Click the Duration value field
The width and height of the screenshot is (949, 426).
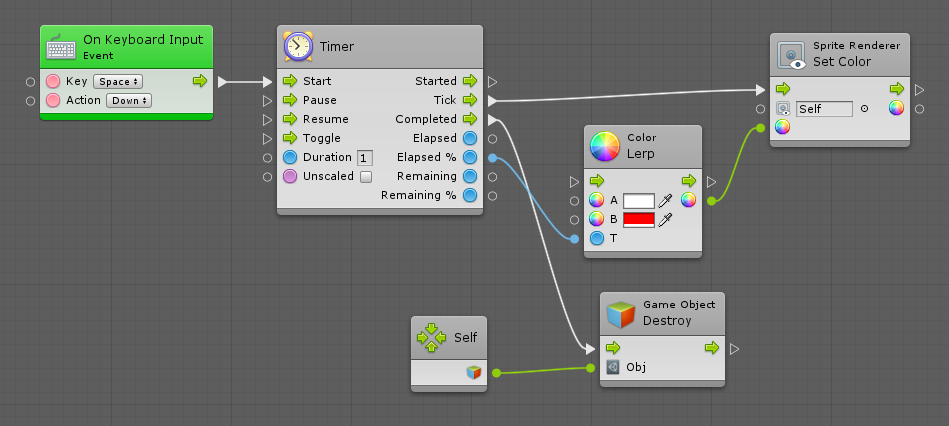click(364, 158)
